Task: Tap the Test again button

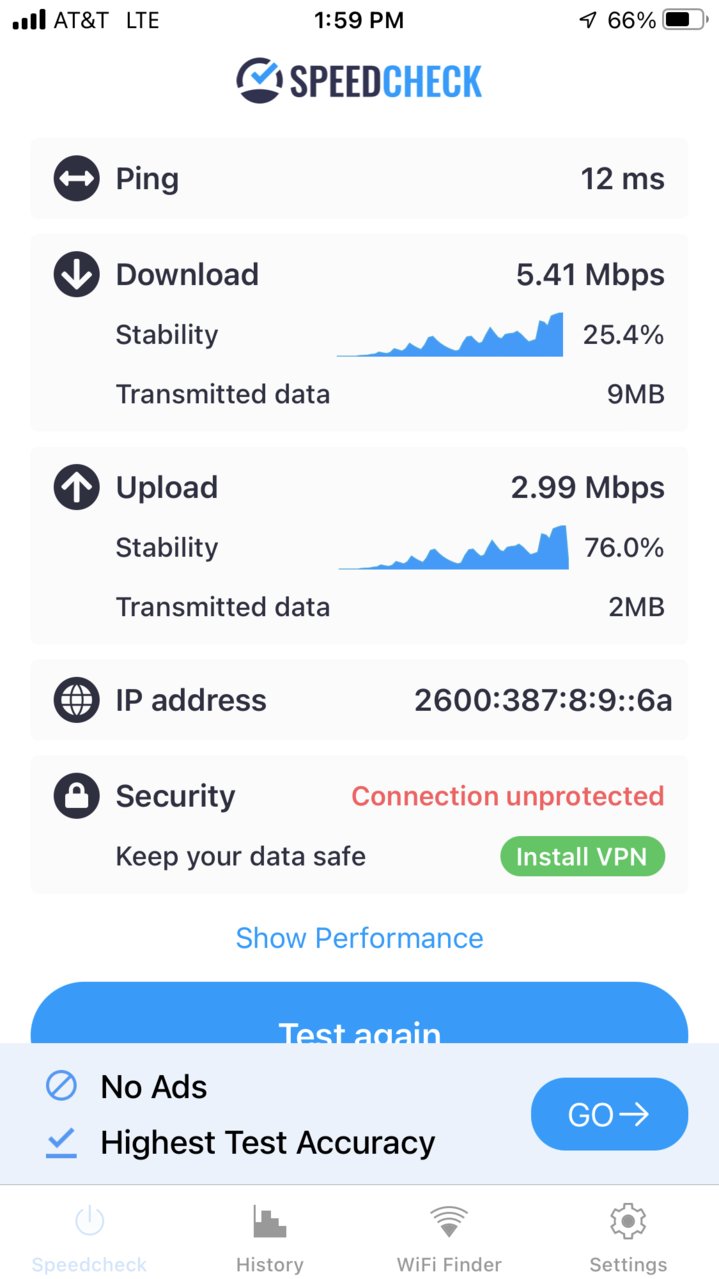Action: click(359, 1013)
